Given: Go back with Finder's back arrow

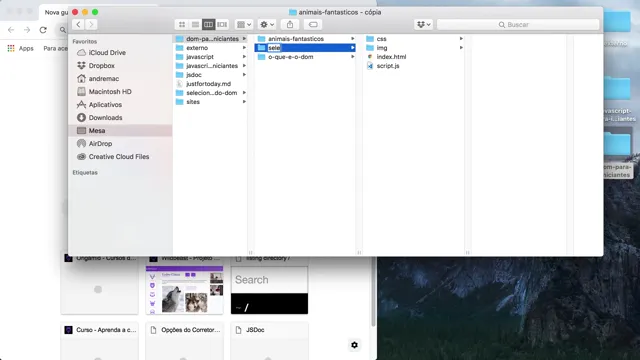Looking at the screenshot, I should [x=78, y=24].
